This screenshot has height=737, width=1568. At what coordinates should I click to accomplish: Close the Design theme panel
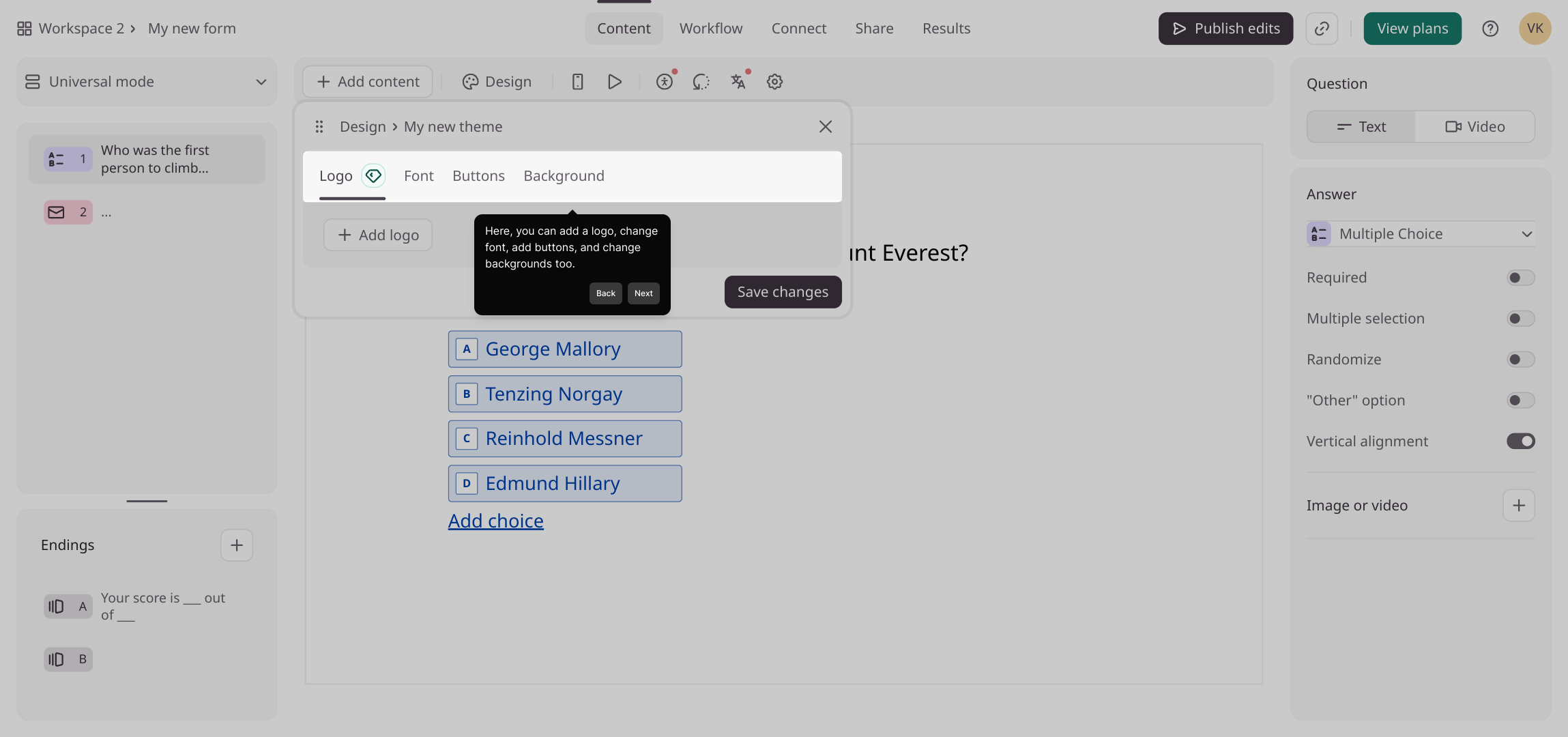(826, 127)
